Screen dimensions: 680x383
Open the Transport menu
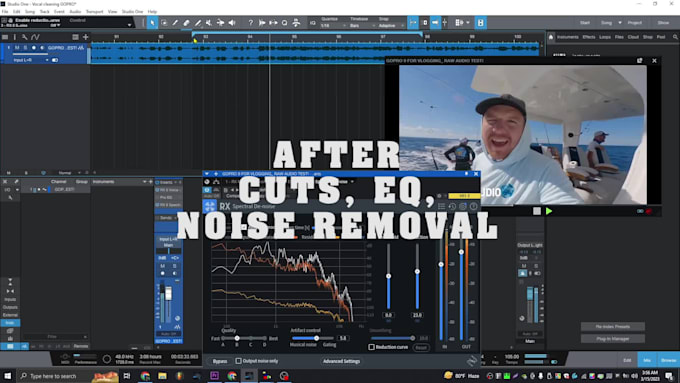pos(95,12)
